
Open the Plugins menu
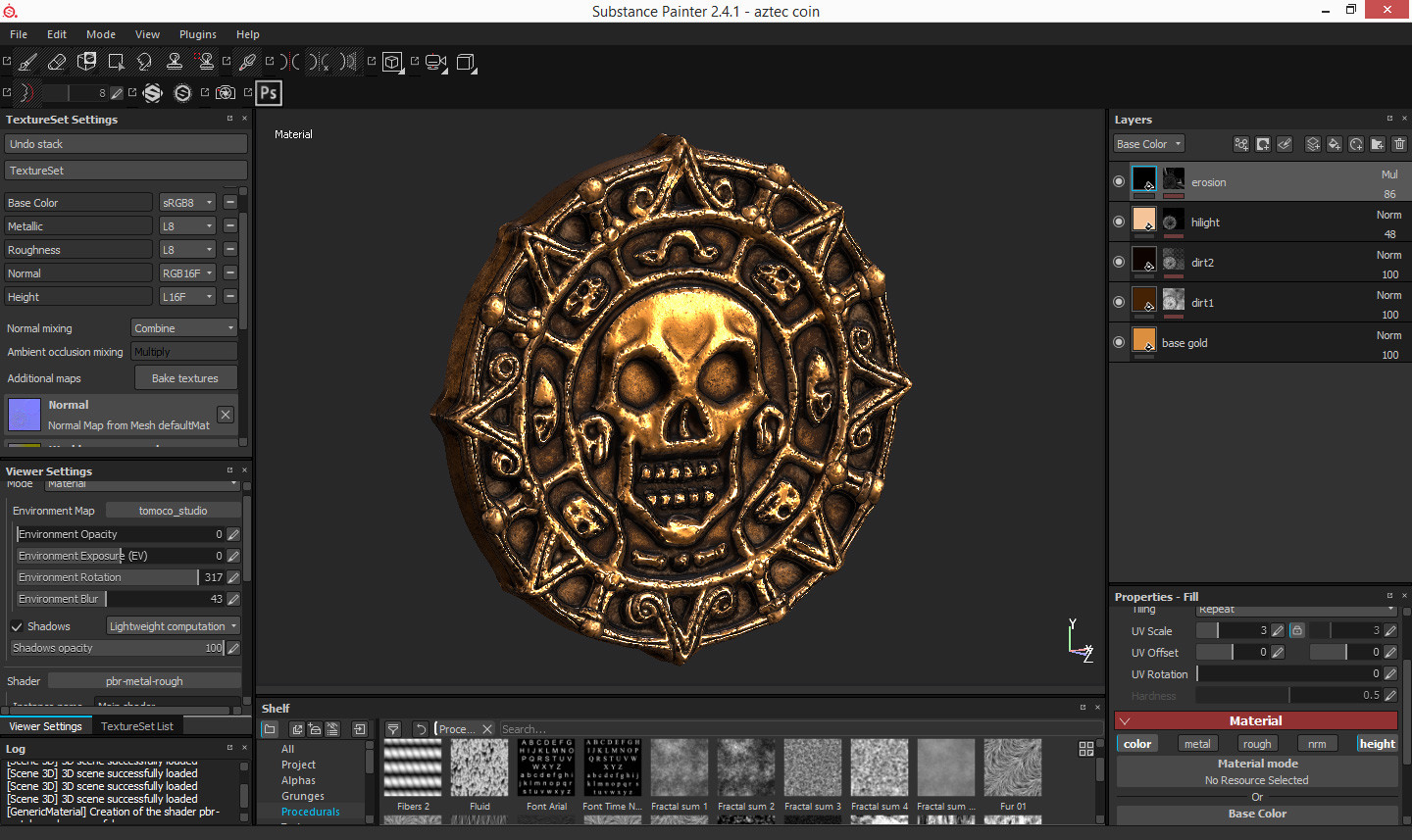[x=198, y=34]
